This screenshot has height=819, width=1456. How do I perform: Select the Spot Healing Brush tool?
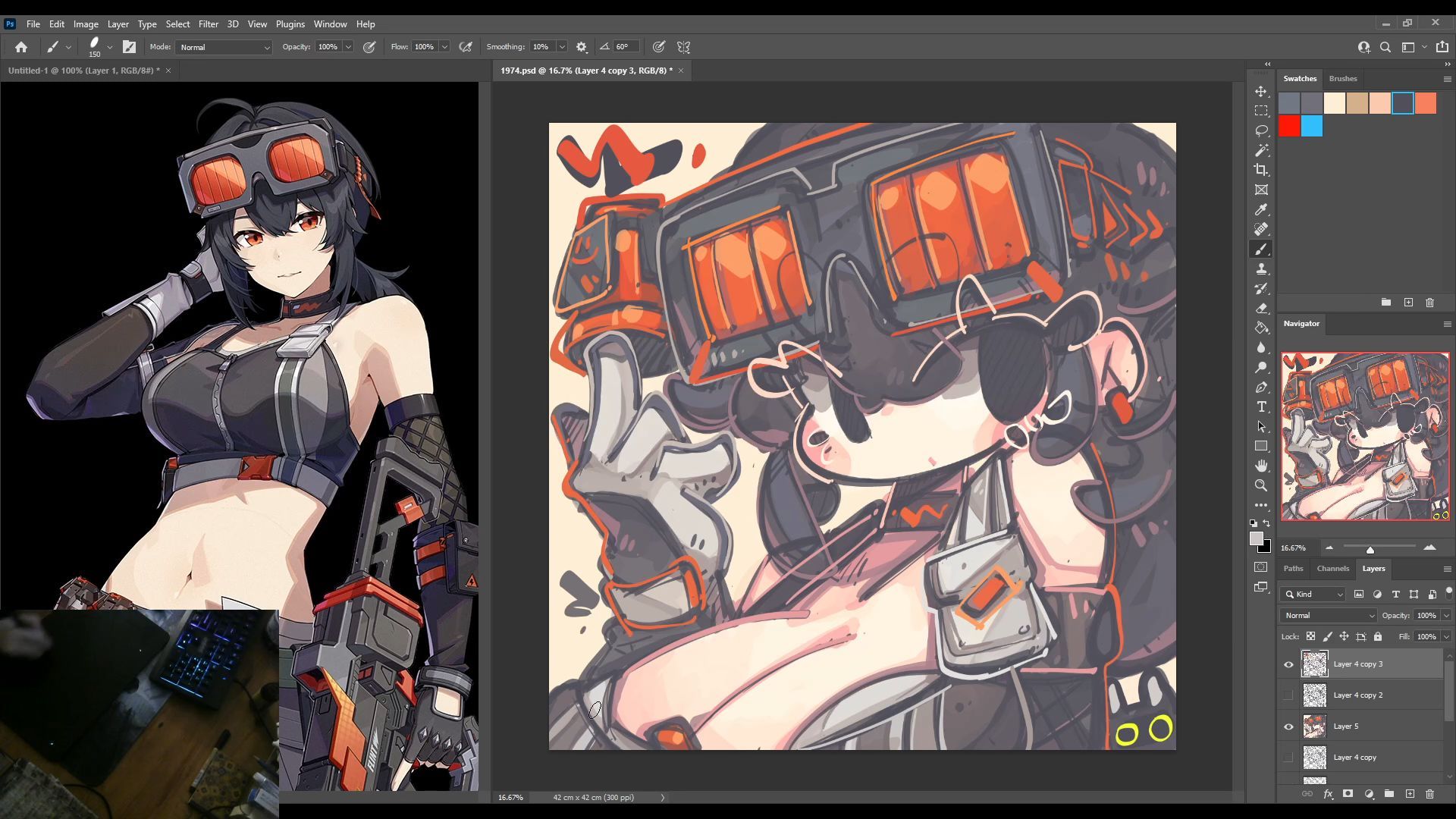[x=1261, y=229]
